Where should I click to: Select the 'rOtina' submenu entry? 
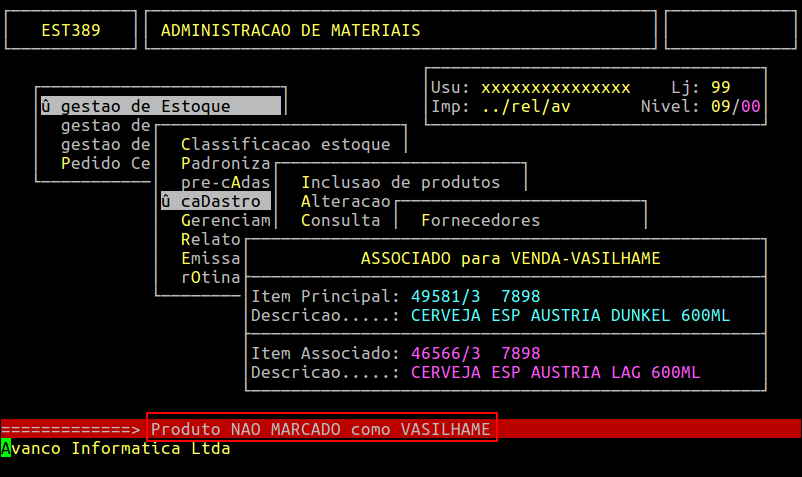pos(210,277)
